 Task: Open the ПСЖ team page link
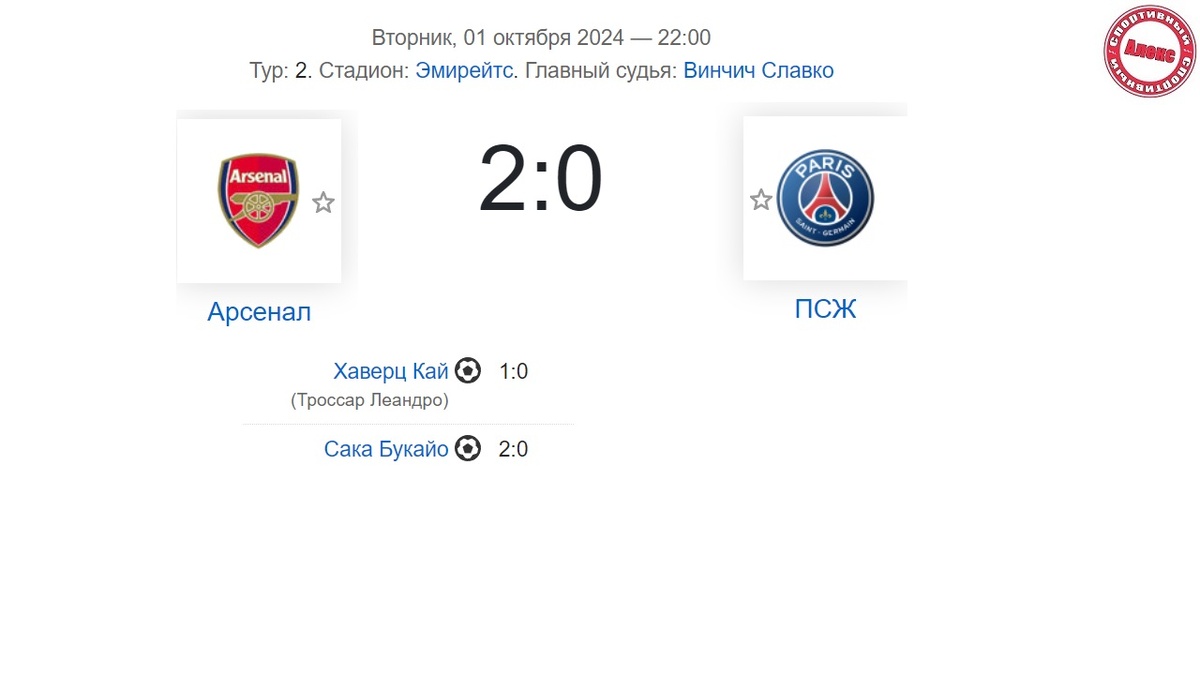[825, 309]
